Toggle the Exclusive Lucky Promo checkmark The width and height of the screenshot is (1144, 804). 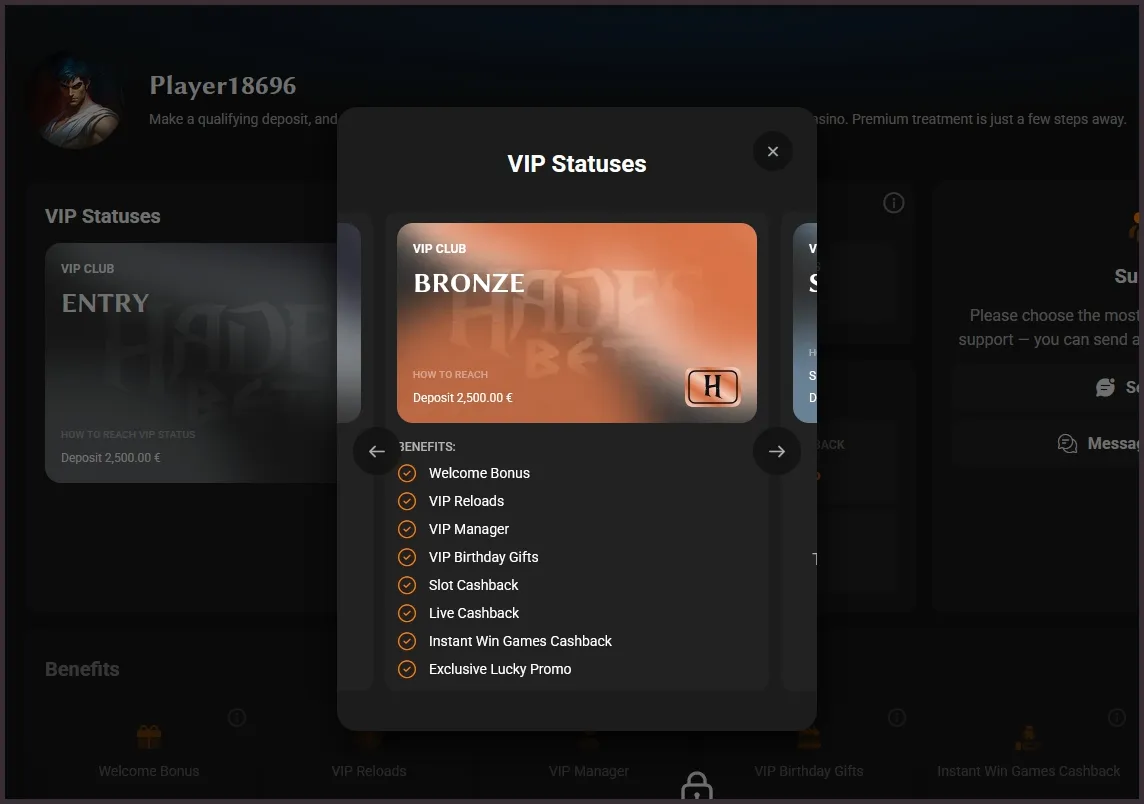point(407,669)
